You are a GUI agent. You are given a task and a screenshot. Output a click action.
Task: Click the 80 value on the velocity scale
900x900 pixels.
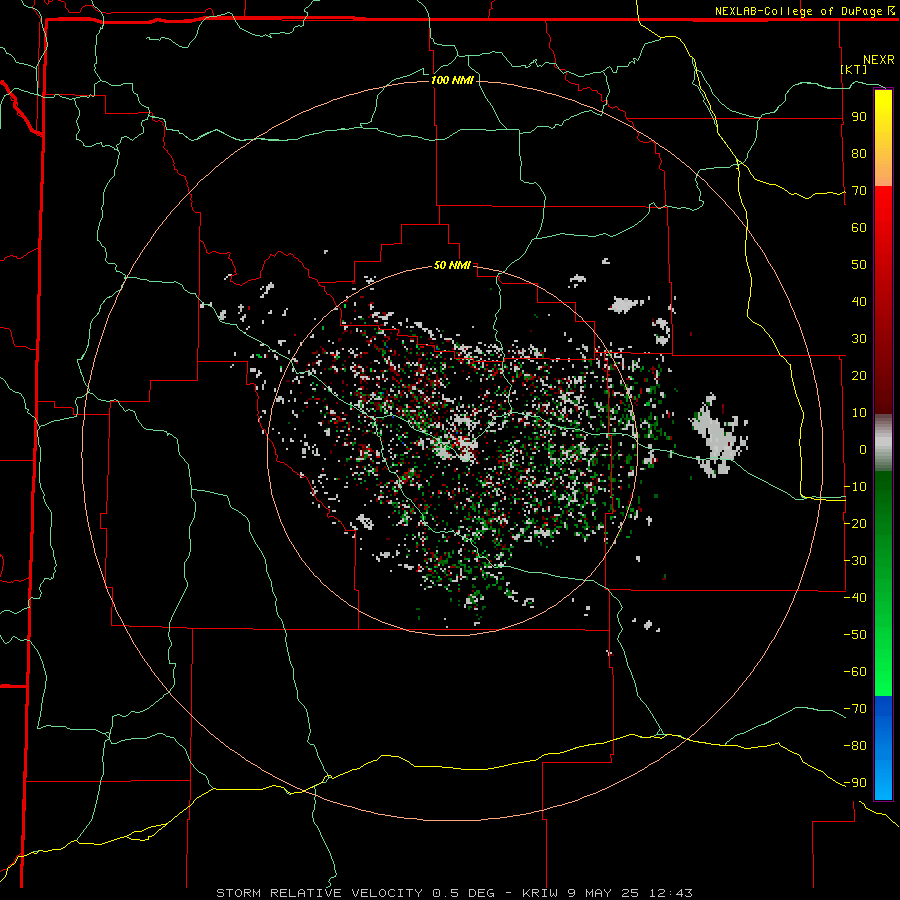tap(859, 153)
